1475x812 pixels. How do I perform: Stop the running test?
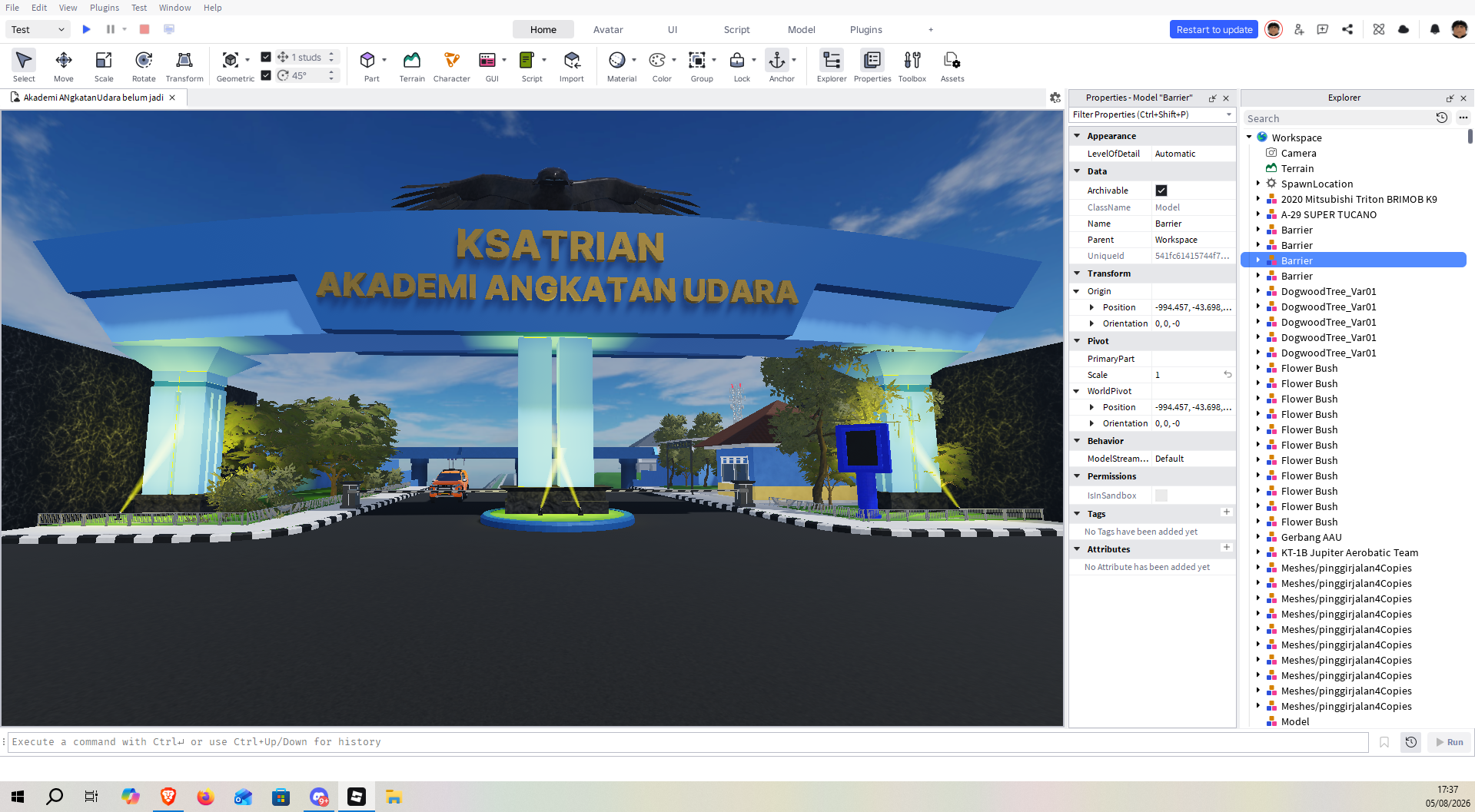point(144,29)
